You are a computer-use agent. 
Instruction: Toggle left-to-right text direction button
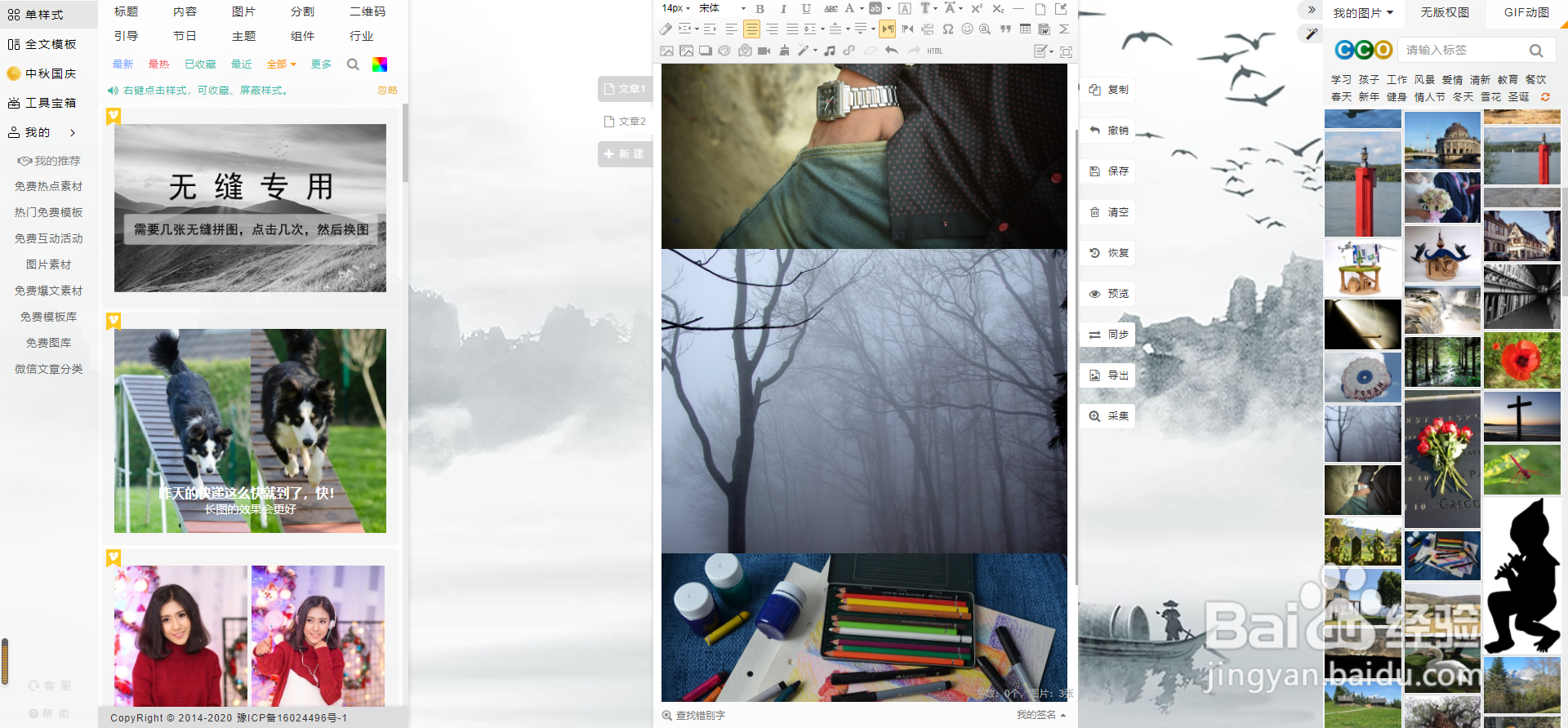point(887,29)
